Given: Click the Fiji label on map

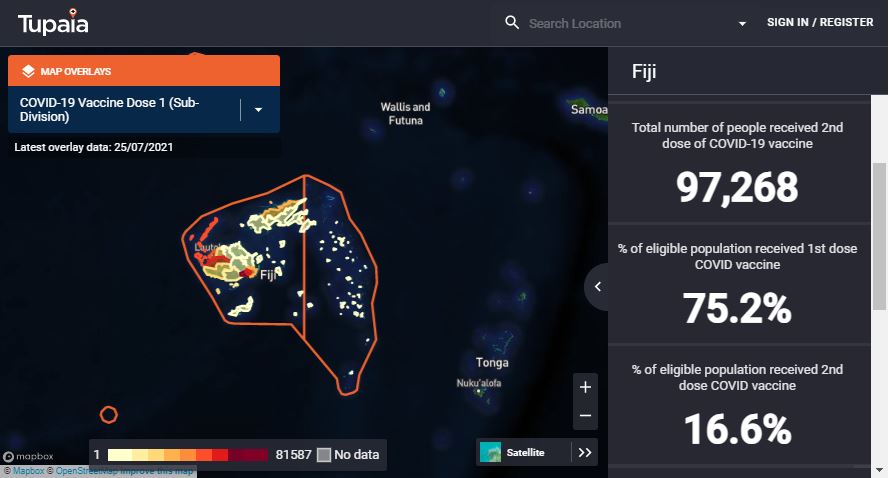Looking at the screenshot, I should (268, 275).
